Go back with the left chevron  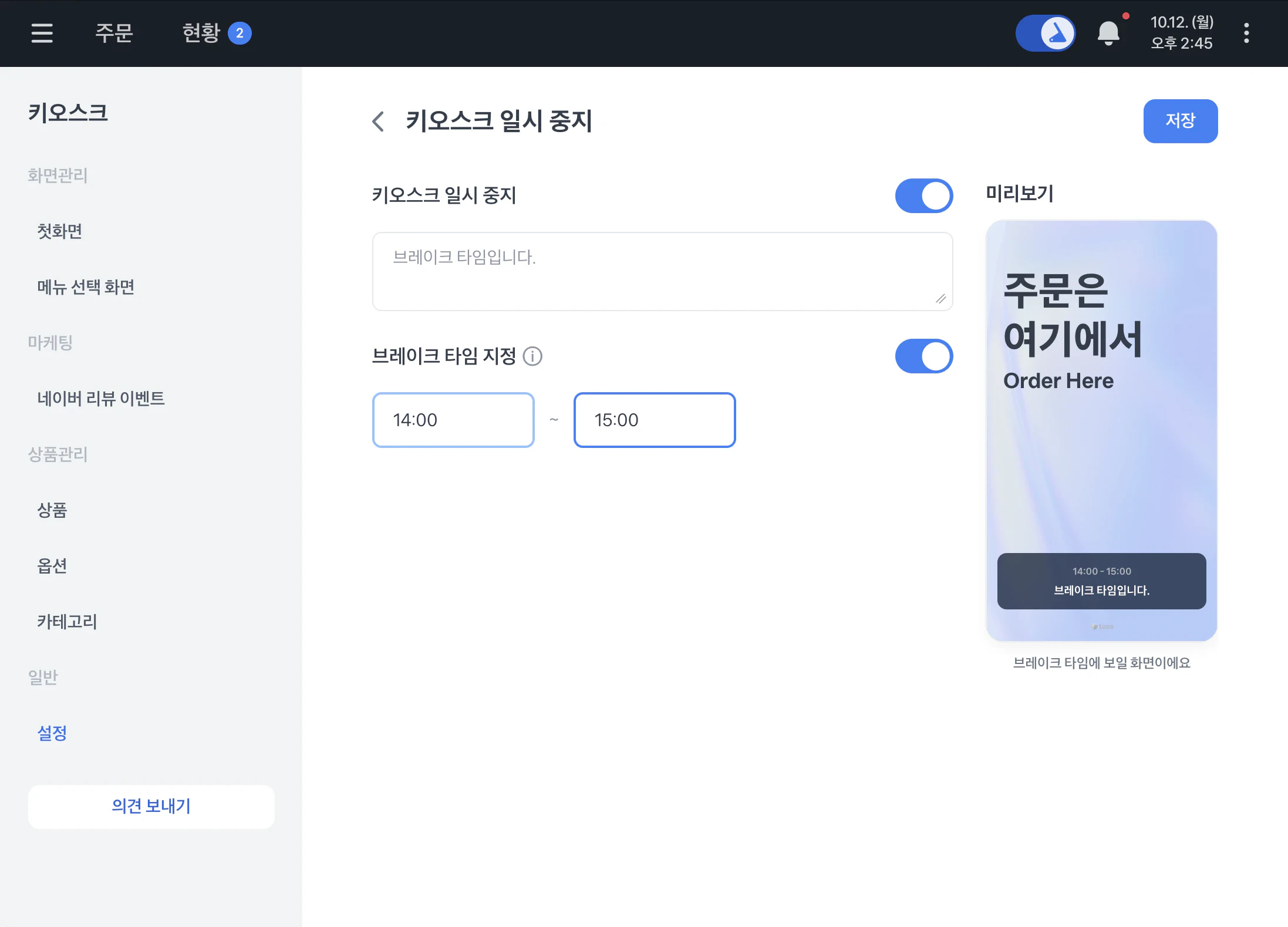(x=379, y=122)
